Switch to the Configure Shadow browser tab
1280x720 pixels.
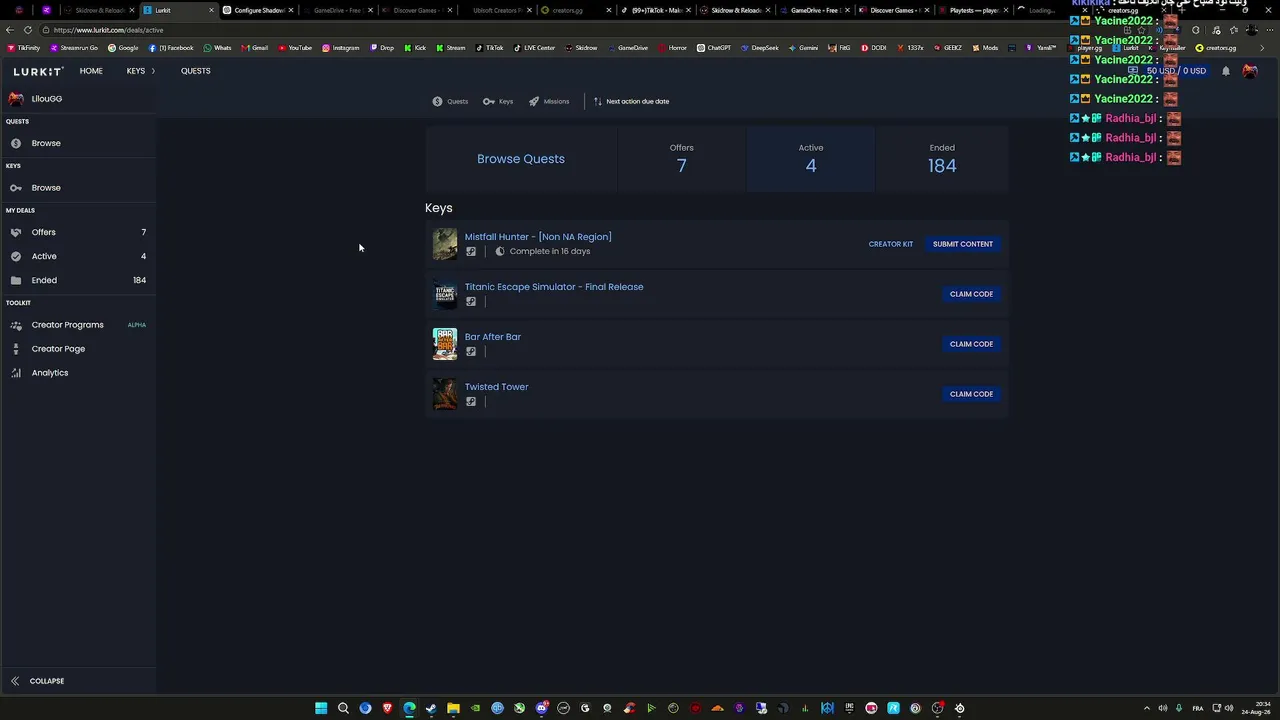(258, 10)
